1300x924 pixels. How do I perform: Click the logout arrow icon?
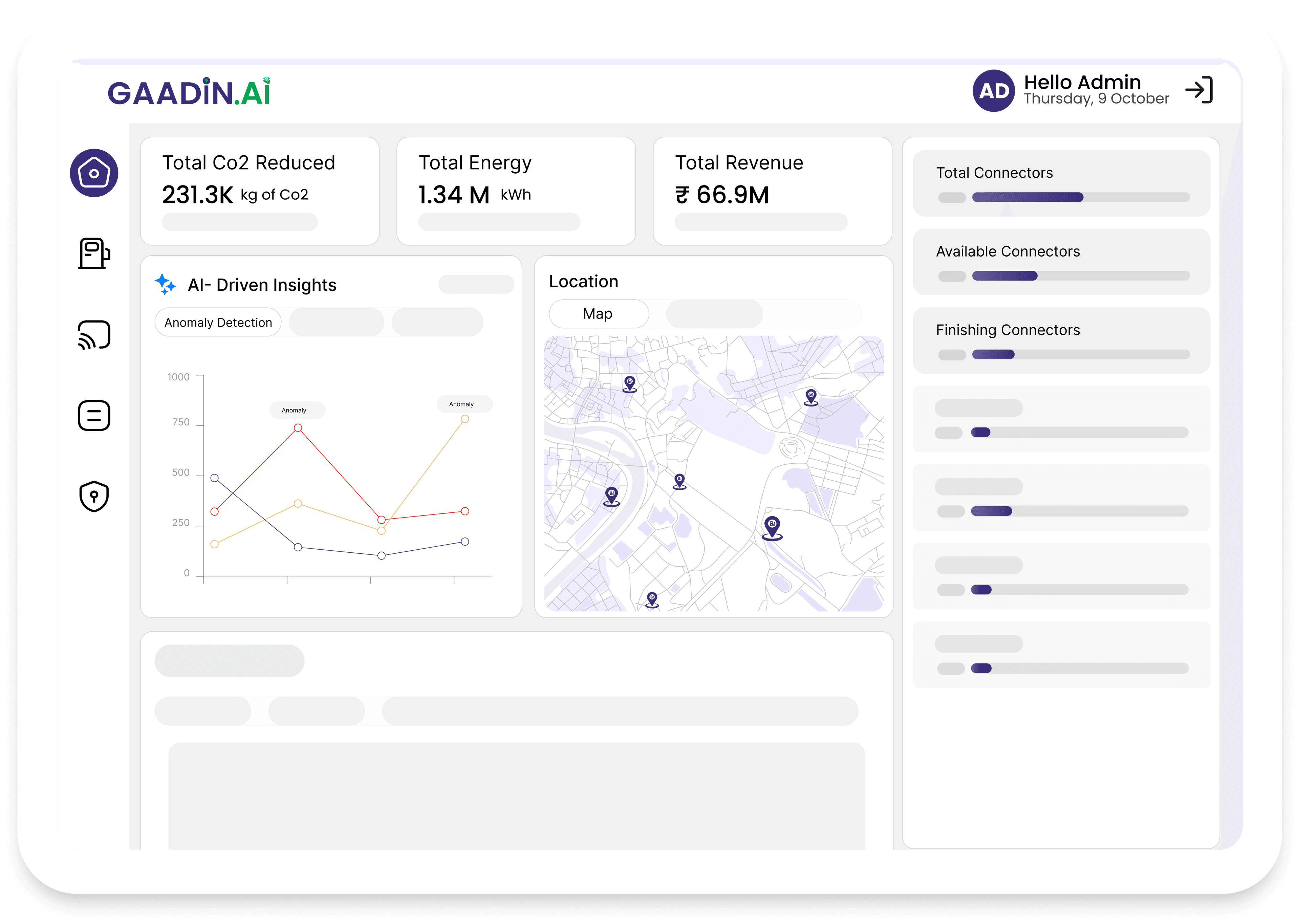(x=1199, y=90)
